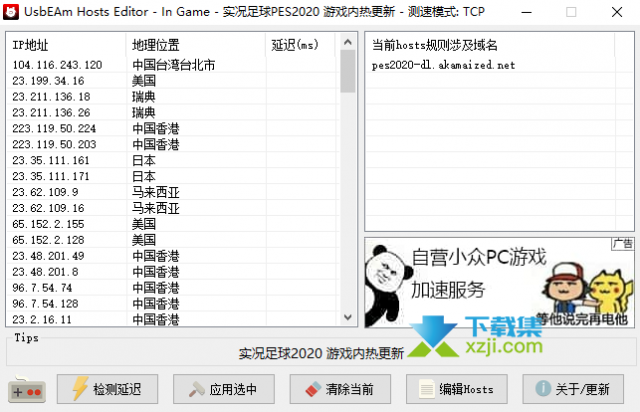The height and width of the screenshot is (412, 640).
Task: Click the IP list vertical scrollbar thumb
Action: tap(348, 71)
